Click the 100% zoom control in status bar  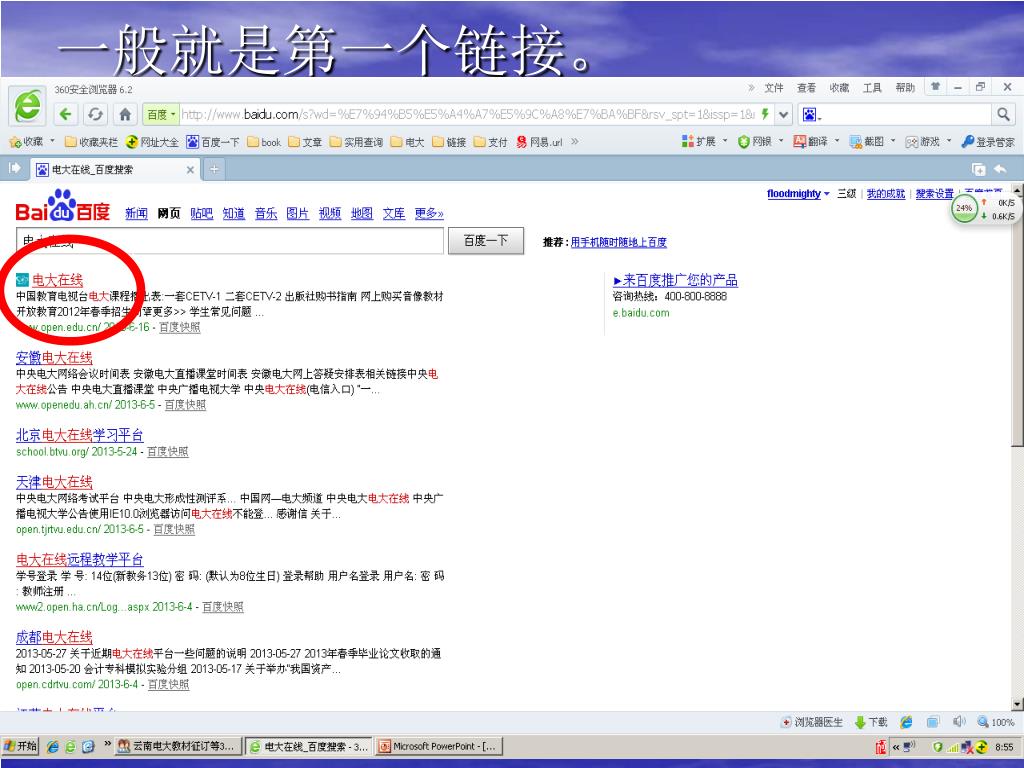[x=996, y=722]
